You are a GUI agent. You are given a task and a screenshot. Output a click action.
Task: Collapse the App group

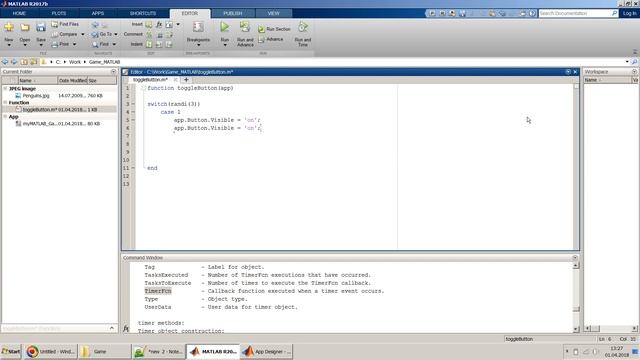click(5, 117)
